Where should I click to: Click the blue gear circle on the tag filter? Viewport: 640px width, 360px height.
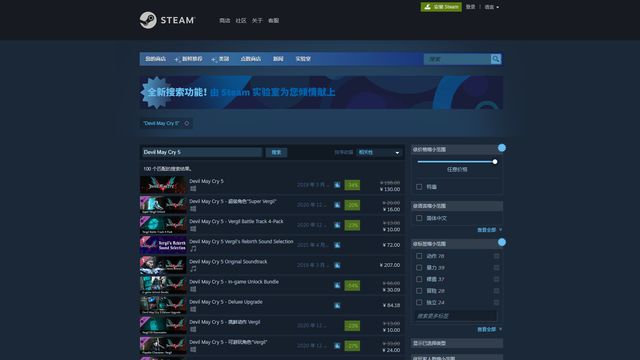502,242
